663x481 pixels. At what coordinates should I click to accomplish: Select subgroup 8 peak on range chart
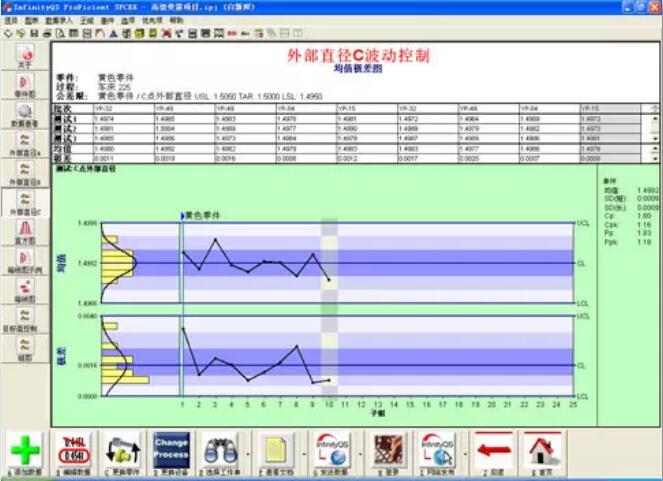pyautogui.click(x=297, y=346)
